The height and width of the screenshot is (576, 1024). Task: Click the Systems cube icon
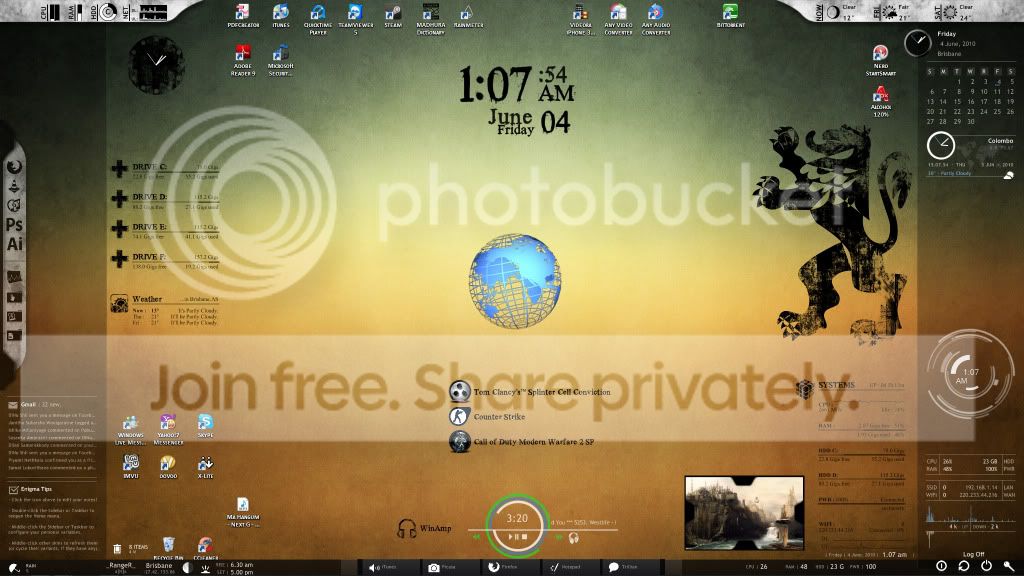click(805, 389)
